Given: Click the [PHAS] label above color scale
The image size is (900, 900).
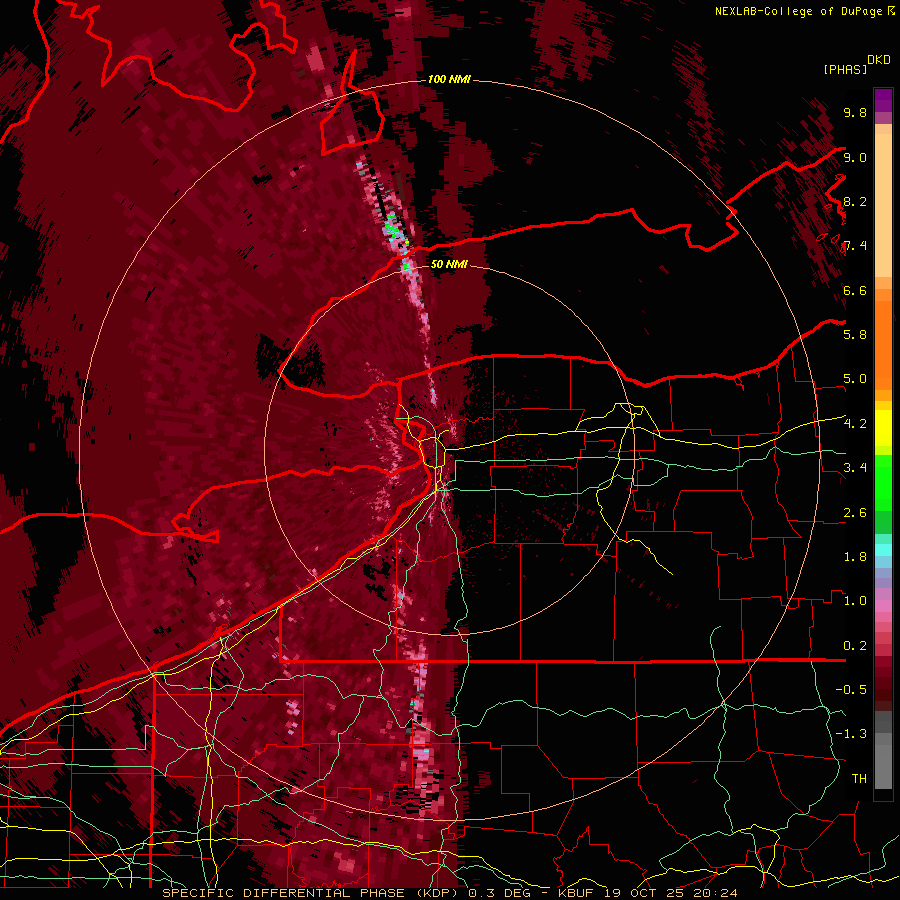Looking at the screenshot, I should tap(845, 69).
